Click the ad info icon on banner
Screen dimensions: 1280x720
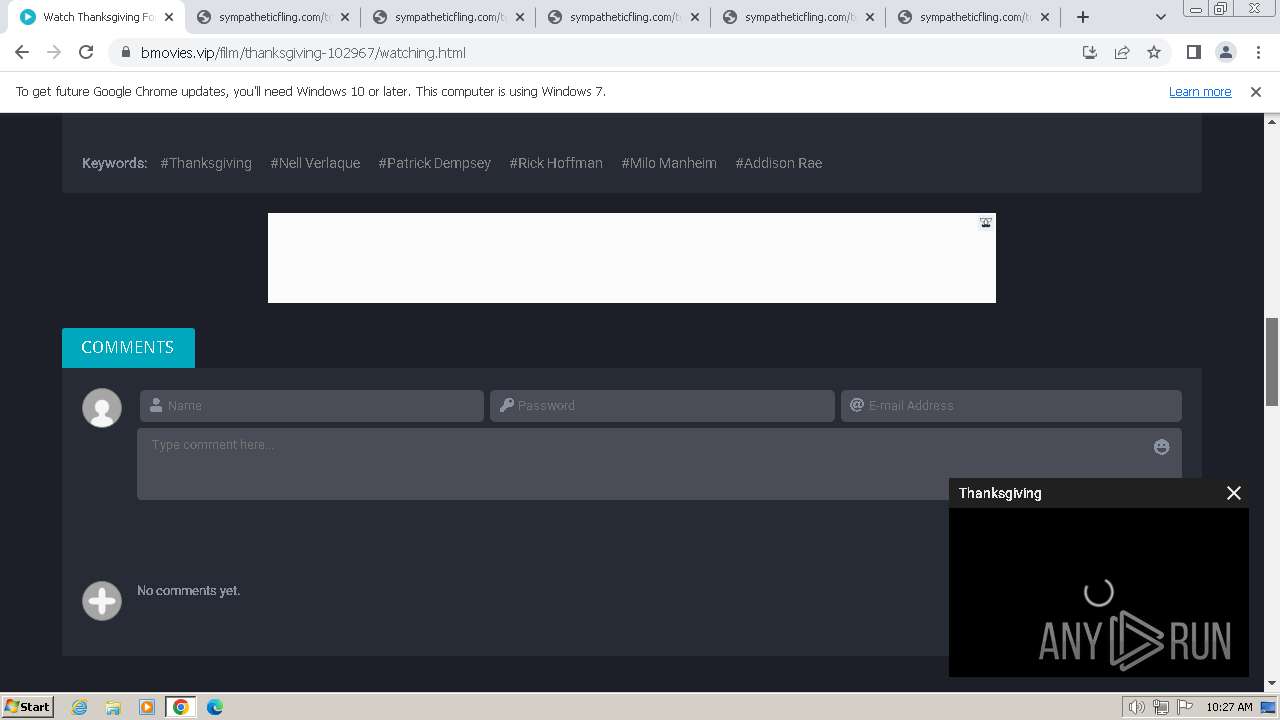pos(986,223)
